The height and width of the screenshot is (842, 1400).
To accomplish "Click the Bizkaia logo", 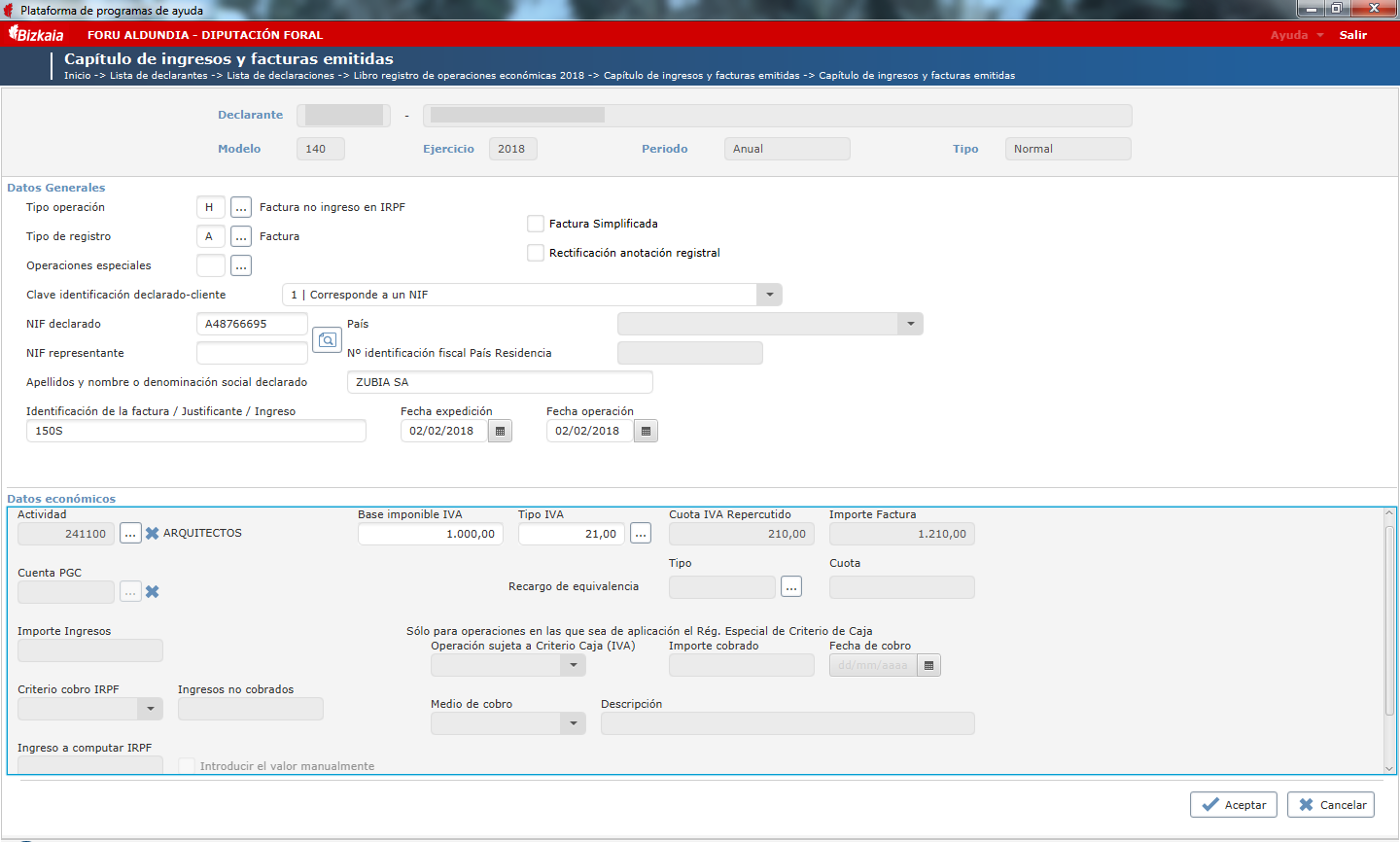I will tap(36, 34).
